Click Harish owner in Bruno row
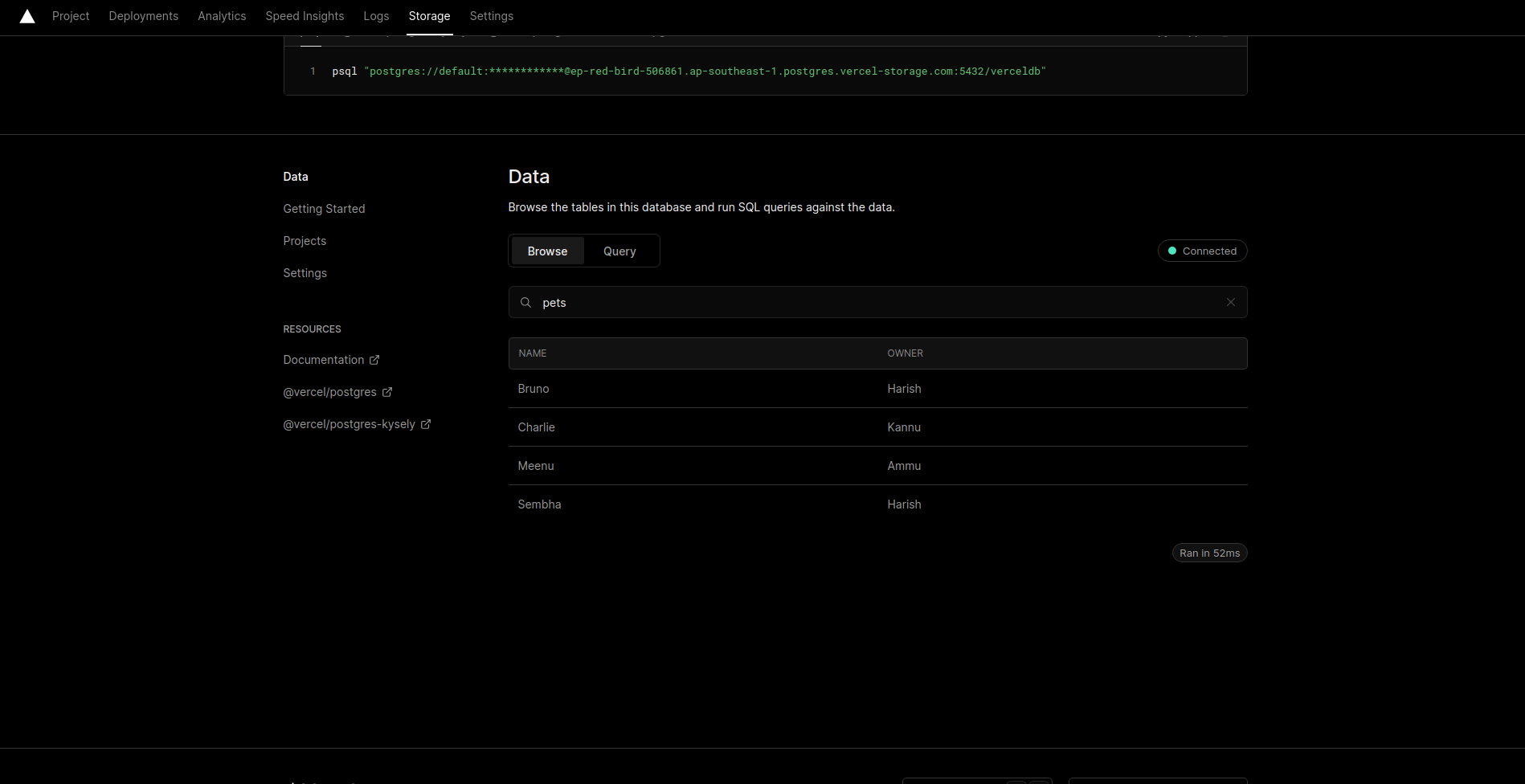The image size is (1525, 784). 905,389
